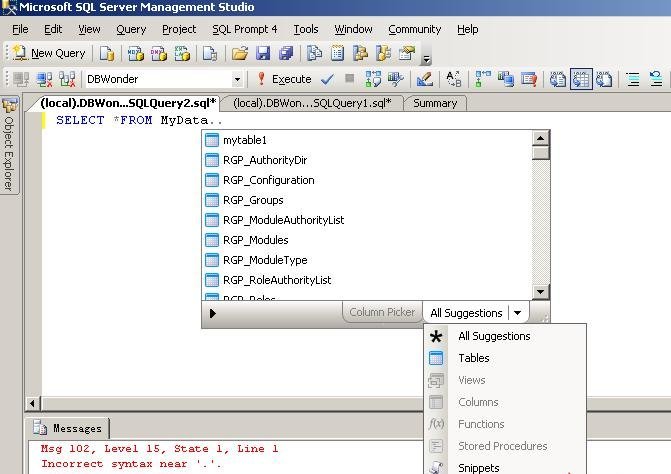Comment out the selected lines
Viewport: 671px width, 474px height.
click(x=632, y=79)
